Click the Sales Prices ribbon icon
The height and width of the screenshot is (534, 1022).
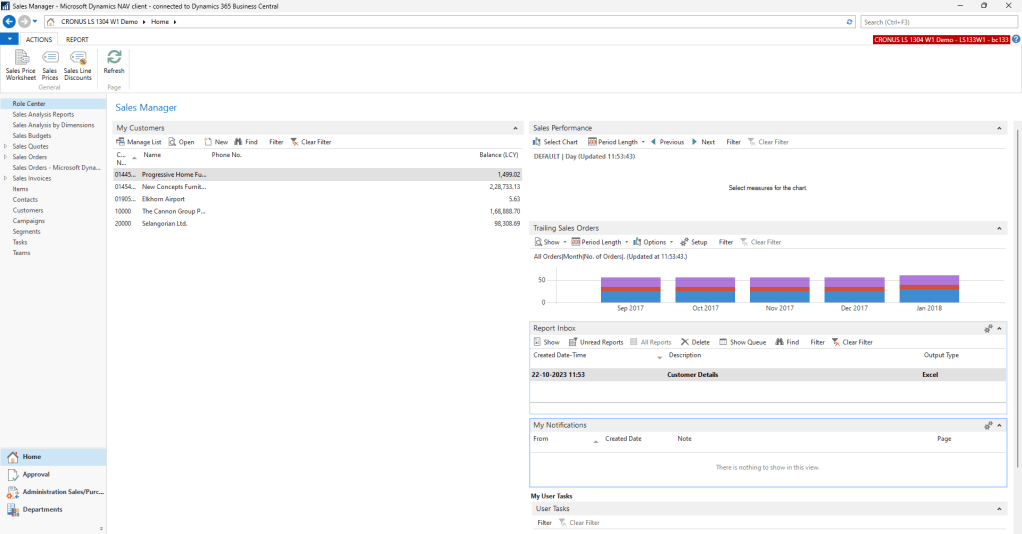(50, 65)
